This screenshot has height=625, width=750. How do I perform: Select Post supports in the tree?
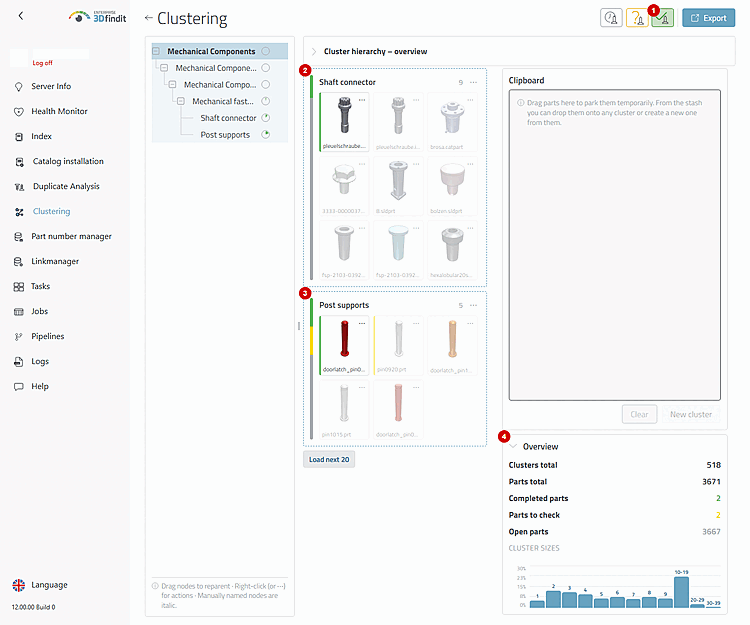click(x=225, y=135)
